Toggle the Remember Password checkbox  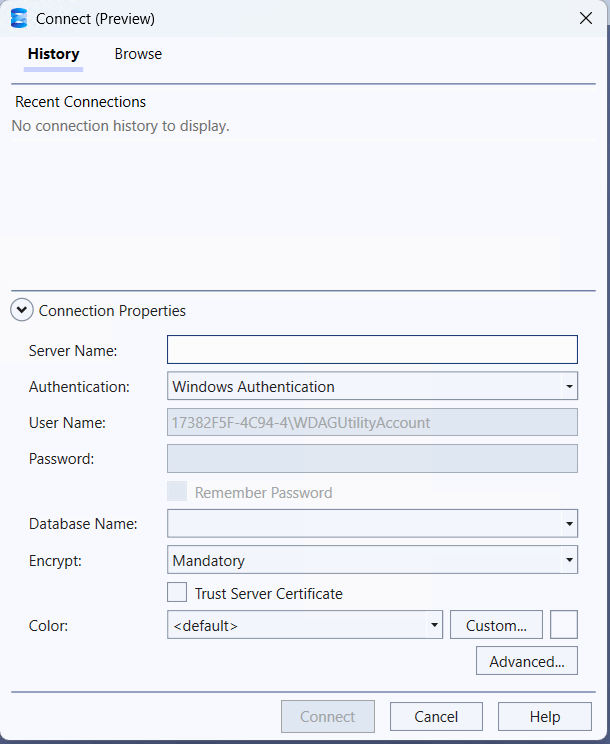(177, 492)
